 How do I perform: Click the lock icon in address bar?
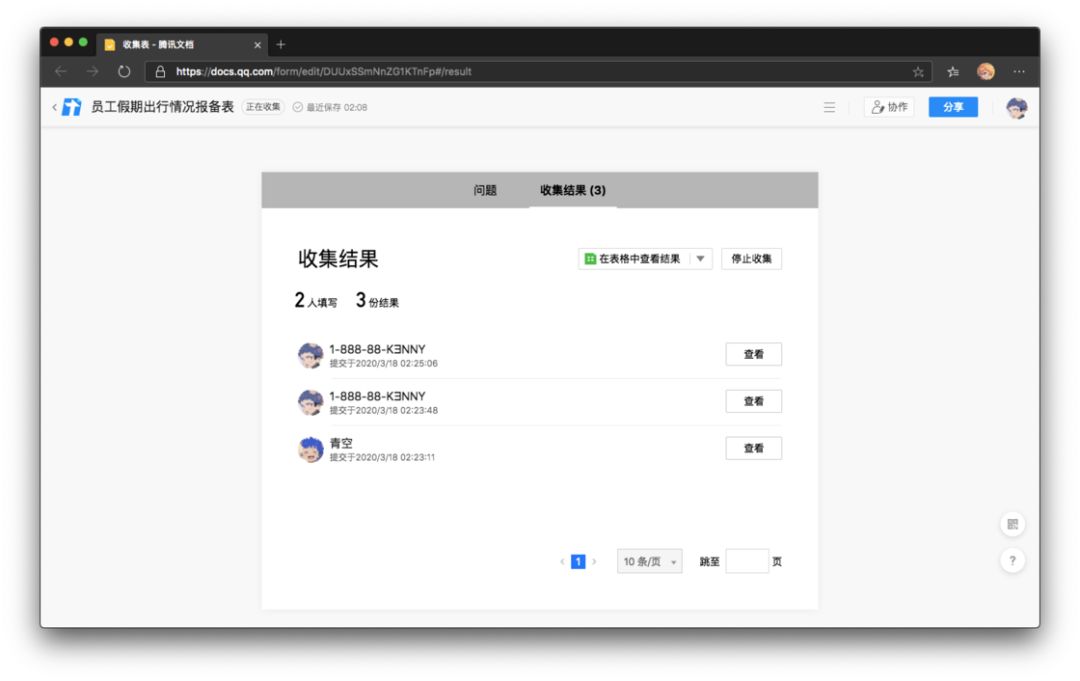[160, 72]
